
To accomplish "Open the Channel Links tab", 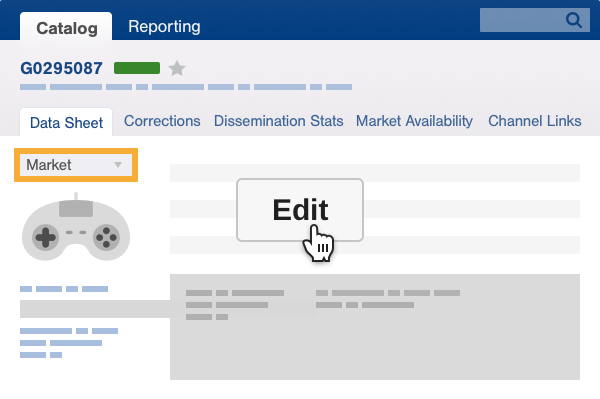I will click(x=535, y=121).
